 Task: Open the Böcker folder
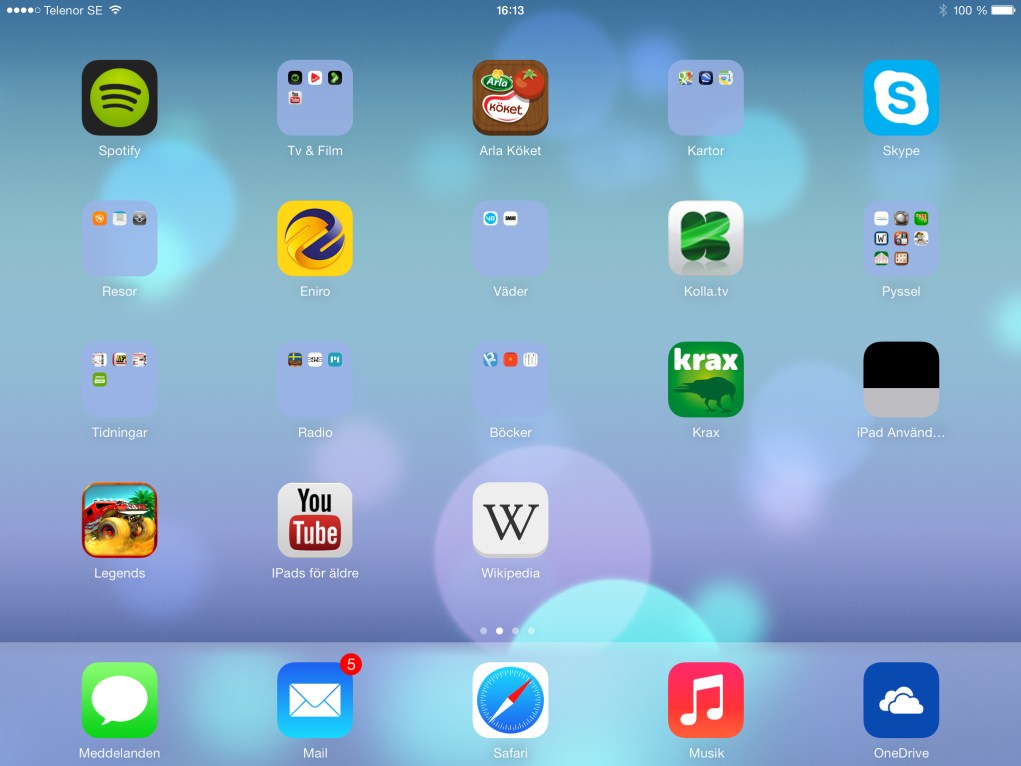(510, 379)
